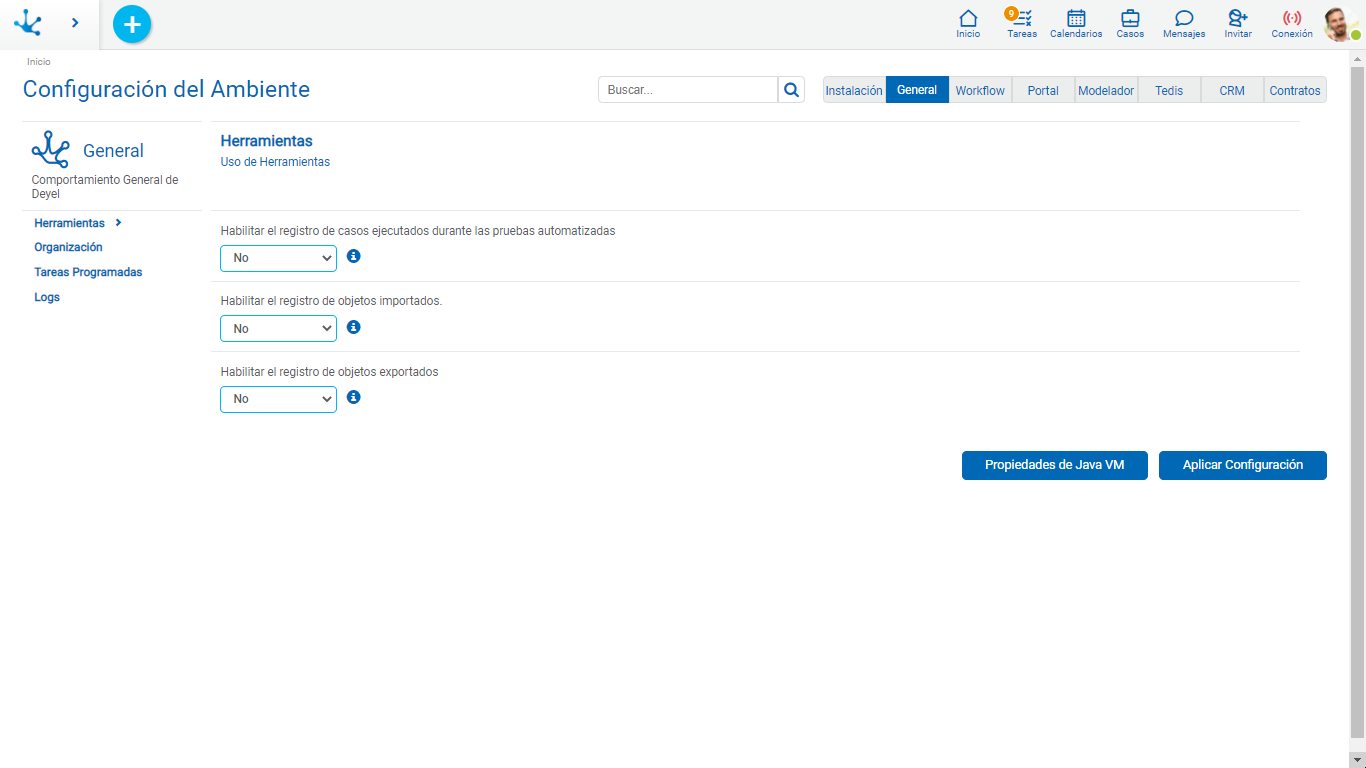Open Mensajes chat bubble icon
The height and width of the screenshot is (768, 1366).
tap(1184, 24)
